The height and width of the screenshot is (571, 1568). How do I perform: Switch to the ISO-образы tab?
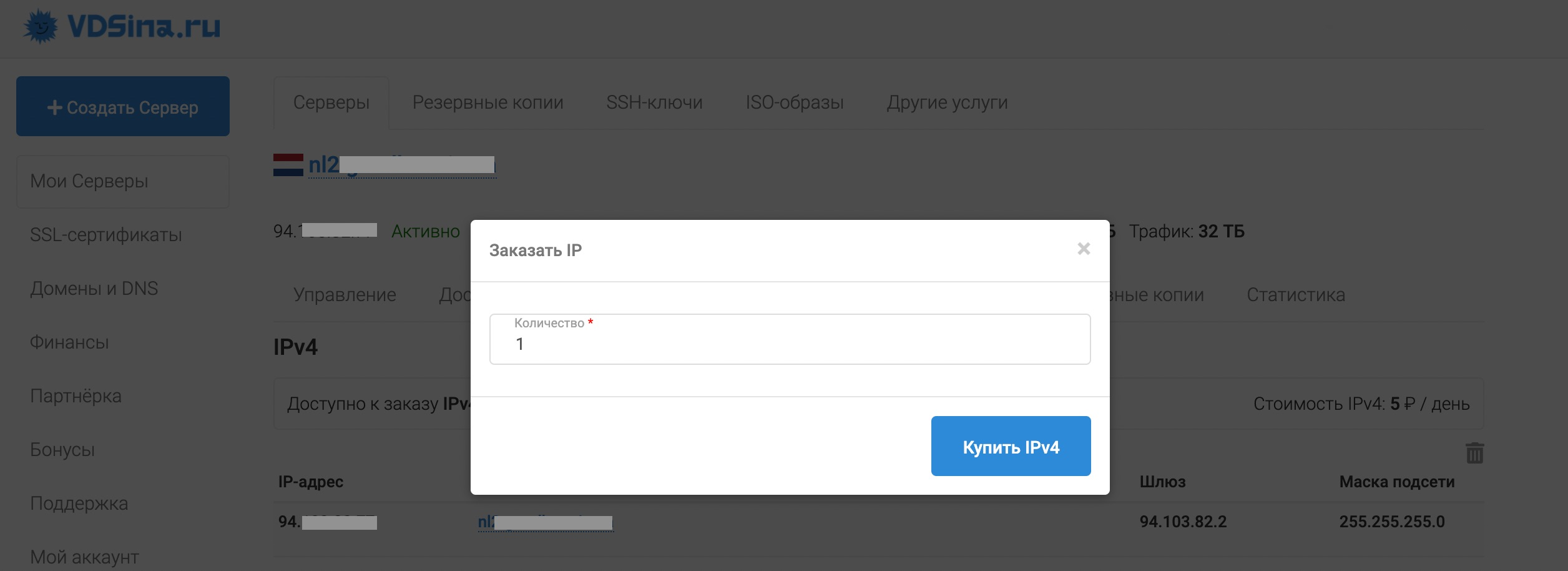click(x=795, y=102)
